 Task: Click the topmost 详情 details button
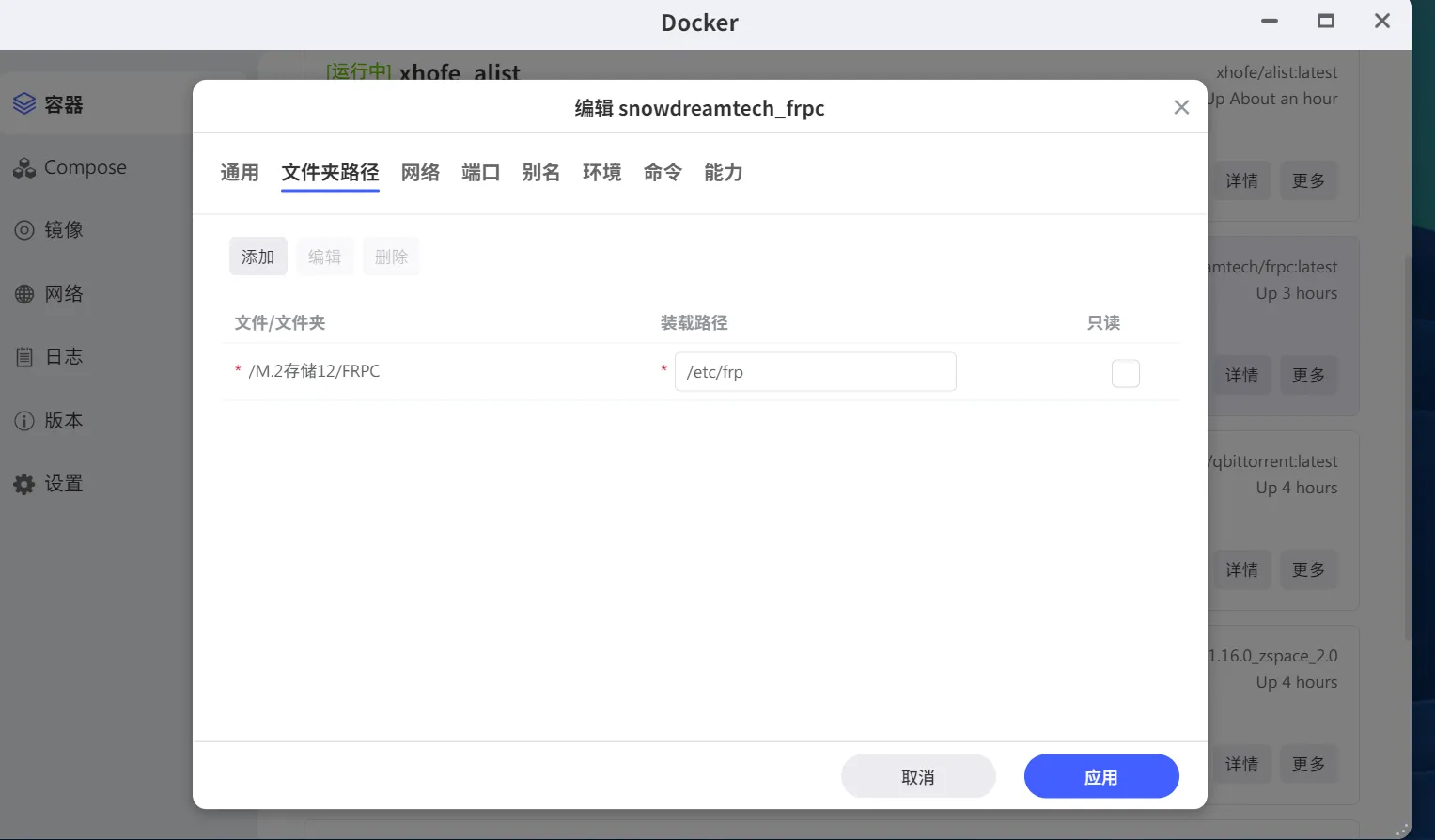1241,179
